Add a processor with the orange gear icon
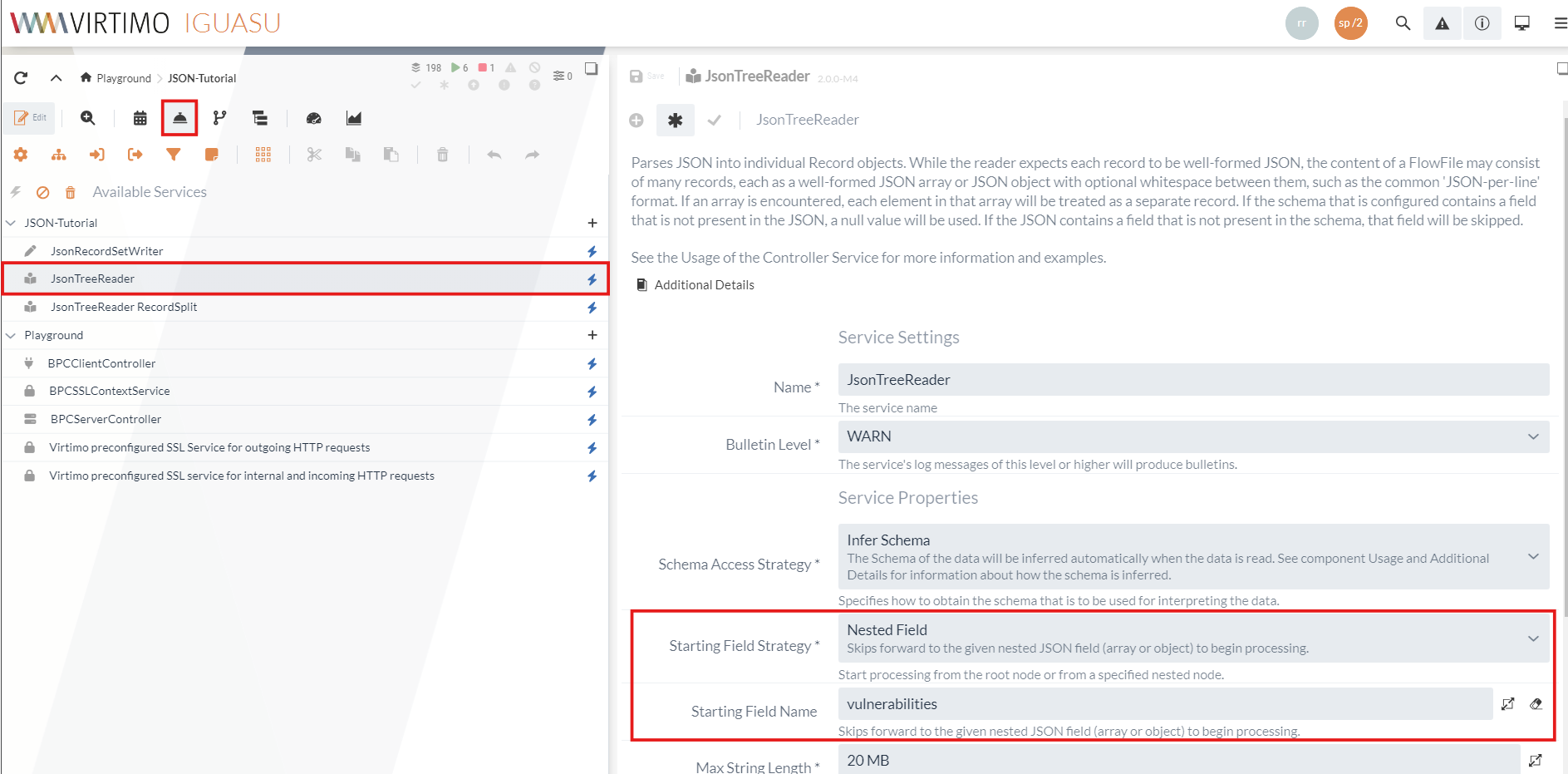This screenshot has height=774, width=1568. click(21, 155)
